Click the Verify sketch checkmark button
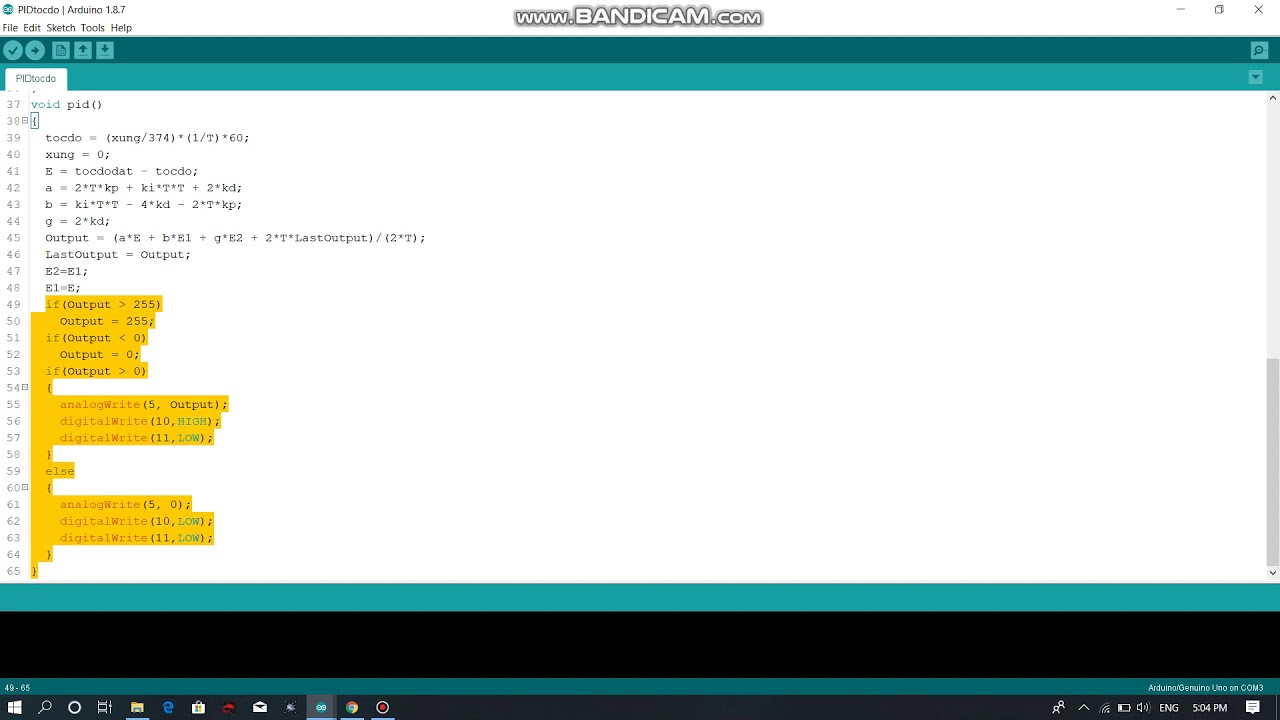The image size is (1280, 720). (13, 50)
